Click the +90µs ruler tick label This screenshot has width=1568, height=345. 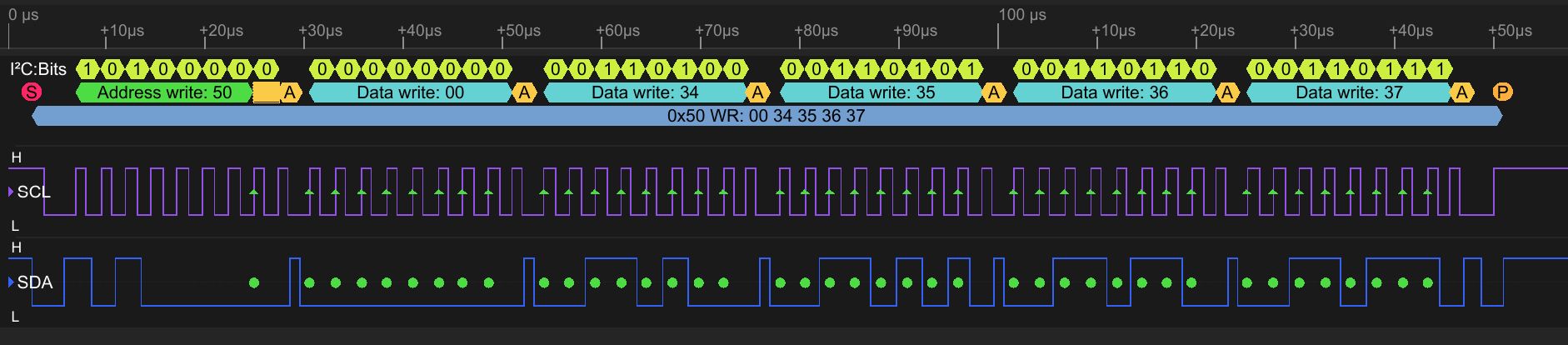coord(915,31)
